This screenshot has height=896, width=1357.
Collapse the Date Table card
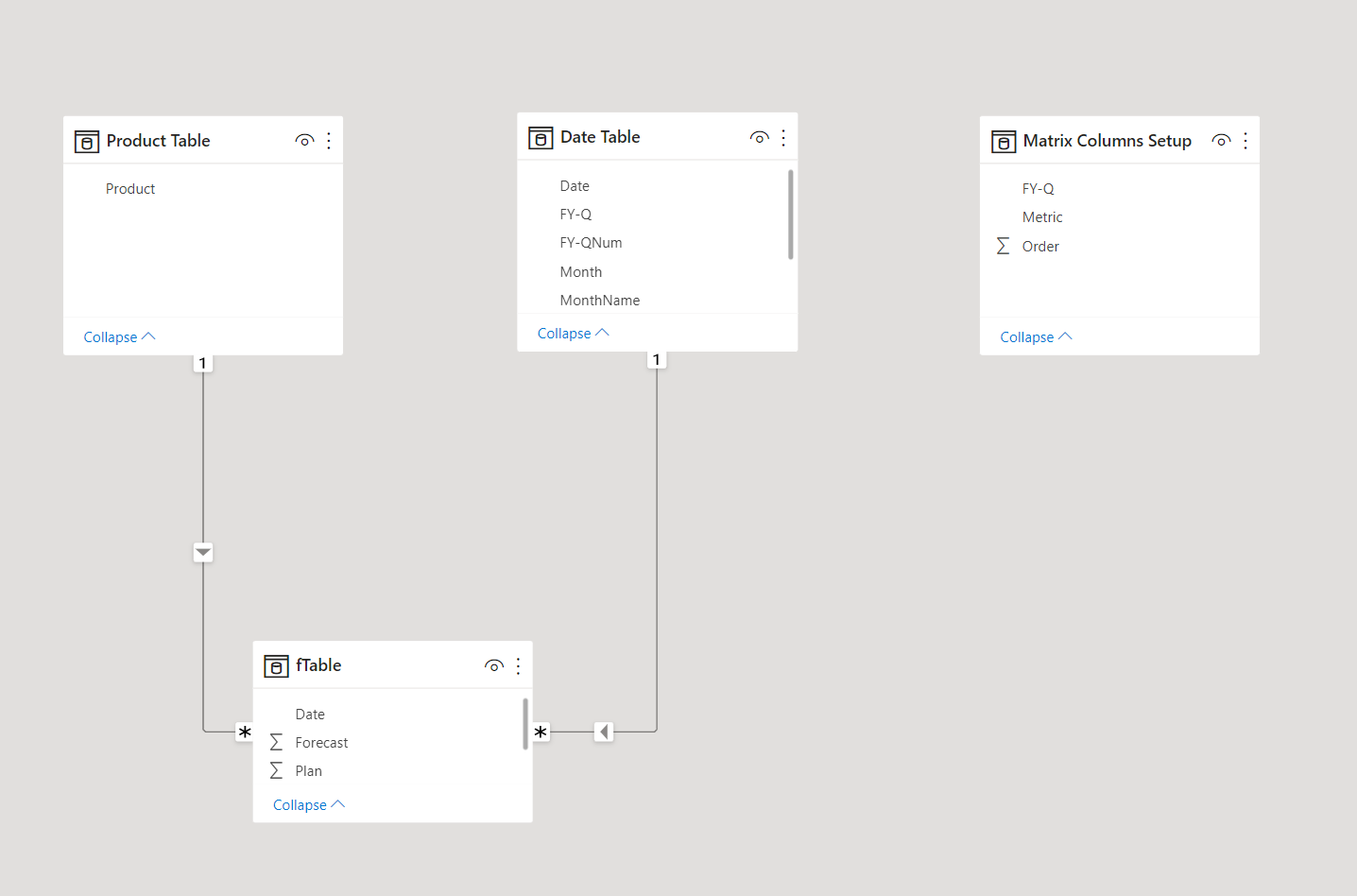coord(573,334)
